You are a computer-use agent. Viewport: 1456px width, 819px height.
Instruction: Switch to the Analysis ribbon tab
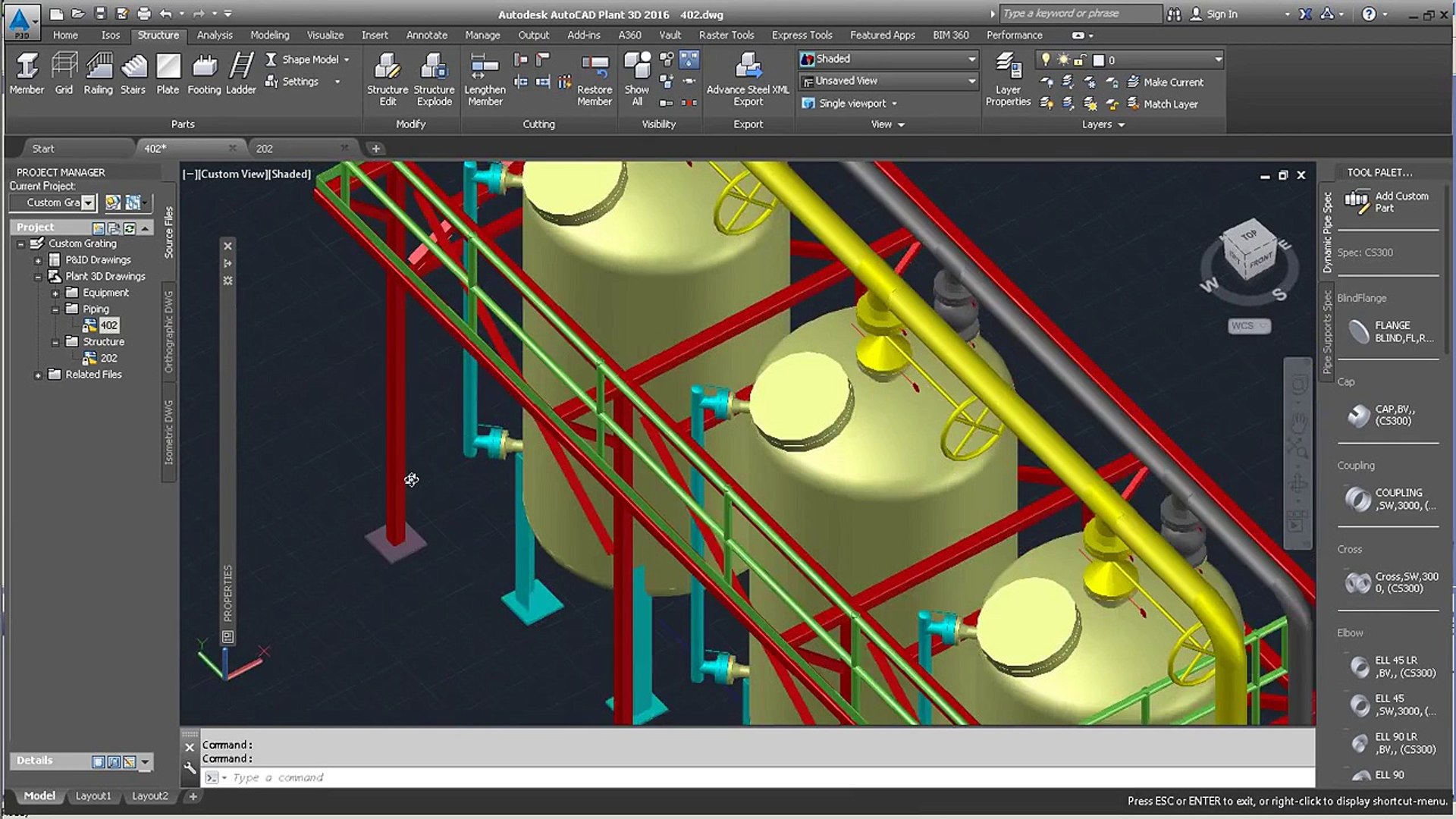(x=215, y=35)
